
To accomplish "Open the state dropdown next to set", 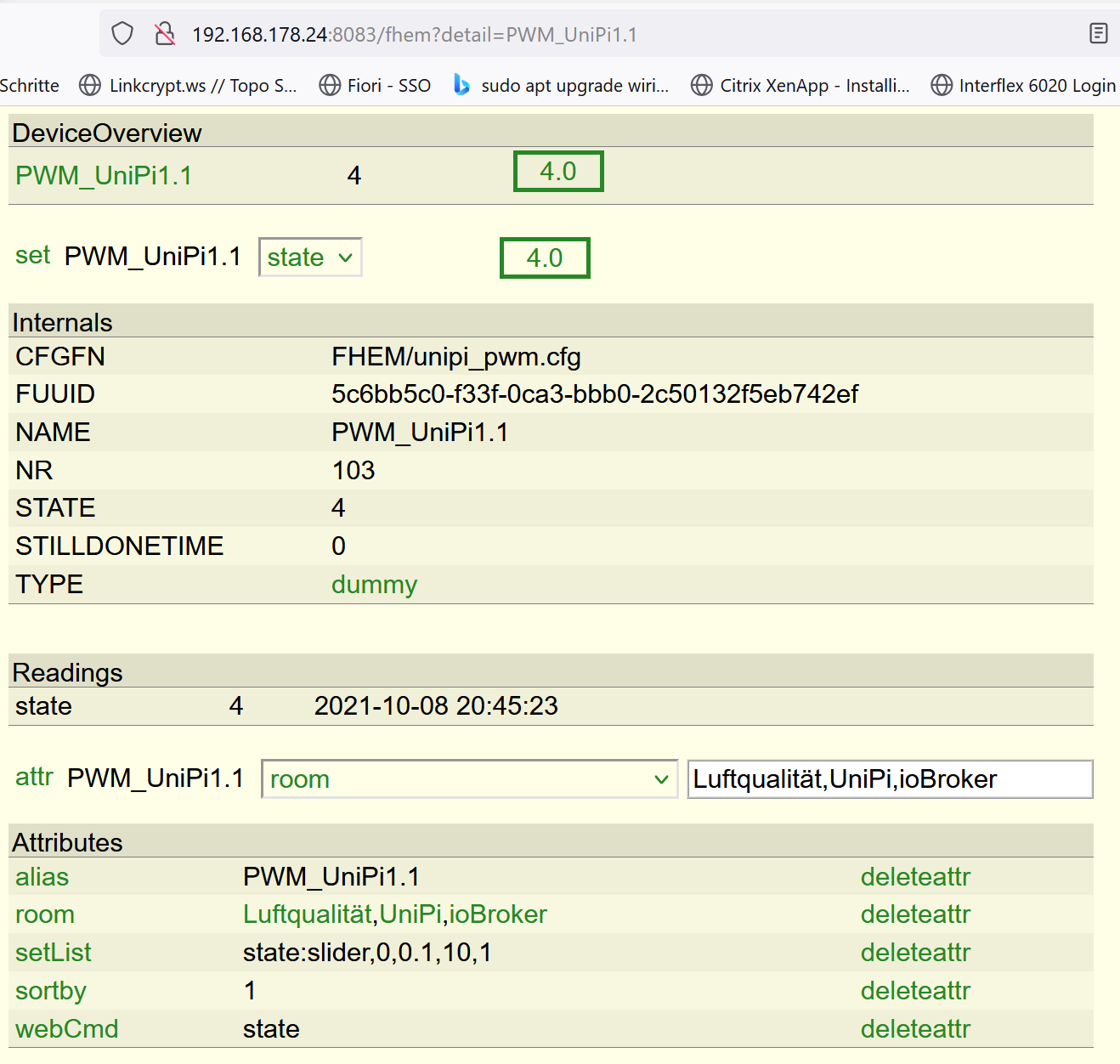I will (x=310, y=257).
